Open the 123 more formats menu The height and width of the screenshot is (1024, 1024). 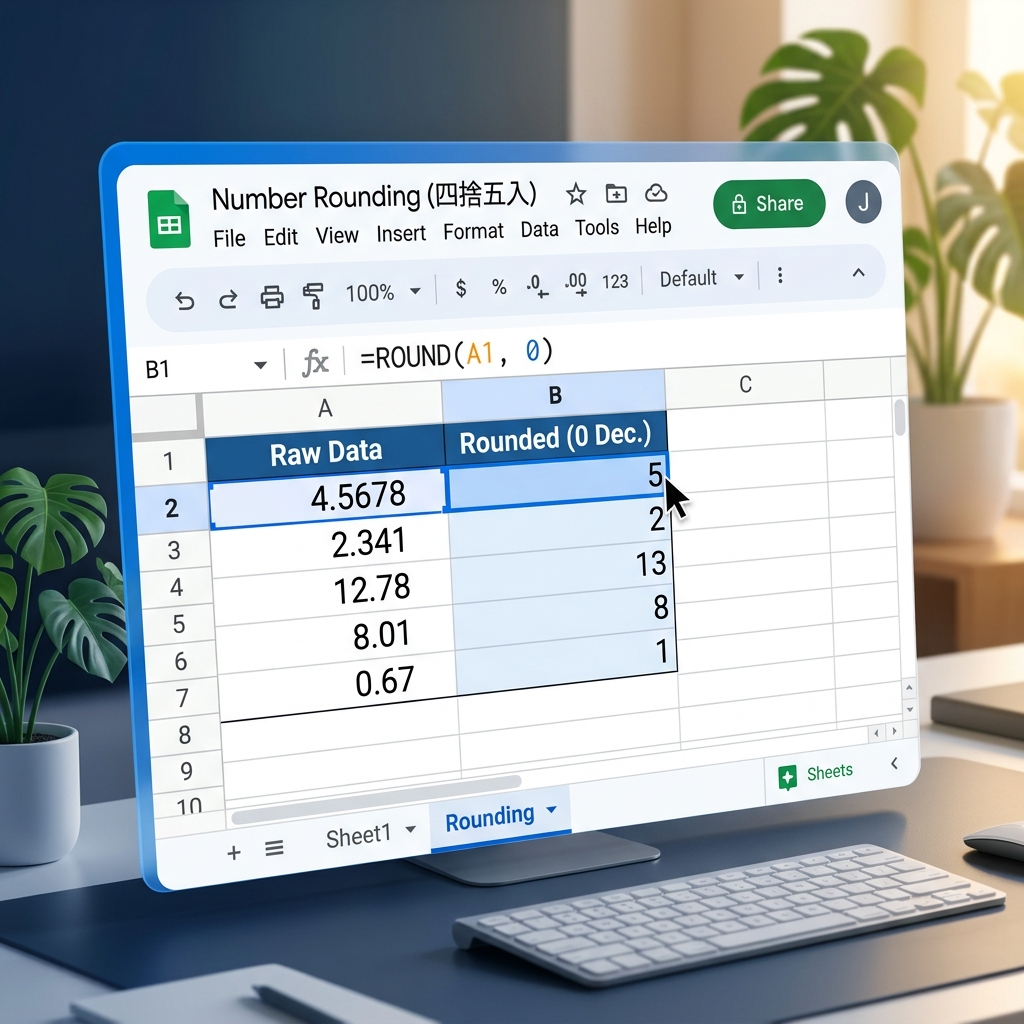click(x=615, y=282)
